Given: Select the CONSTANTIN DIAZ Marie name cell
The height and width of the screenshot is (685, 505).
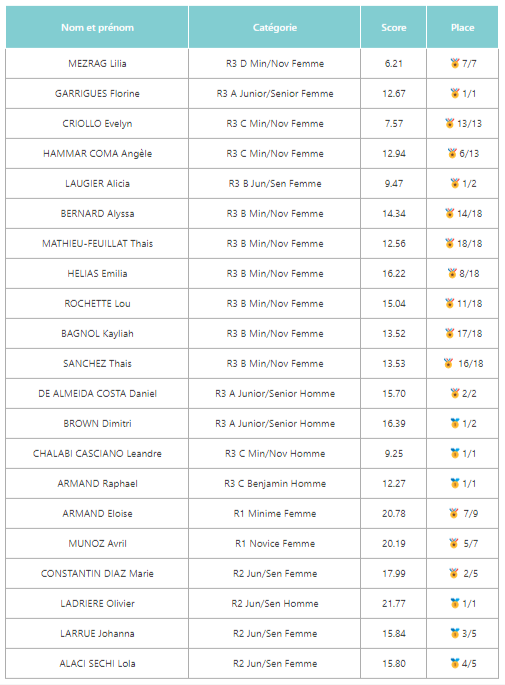Looking at the screenshot, I should [97, 574].
